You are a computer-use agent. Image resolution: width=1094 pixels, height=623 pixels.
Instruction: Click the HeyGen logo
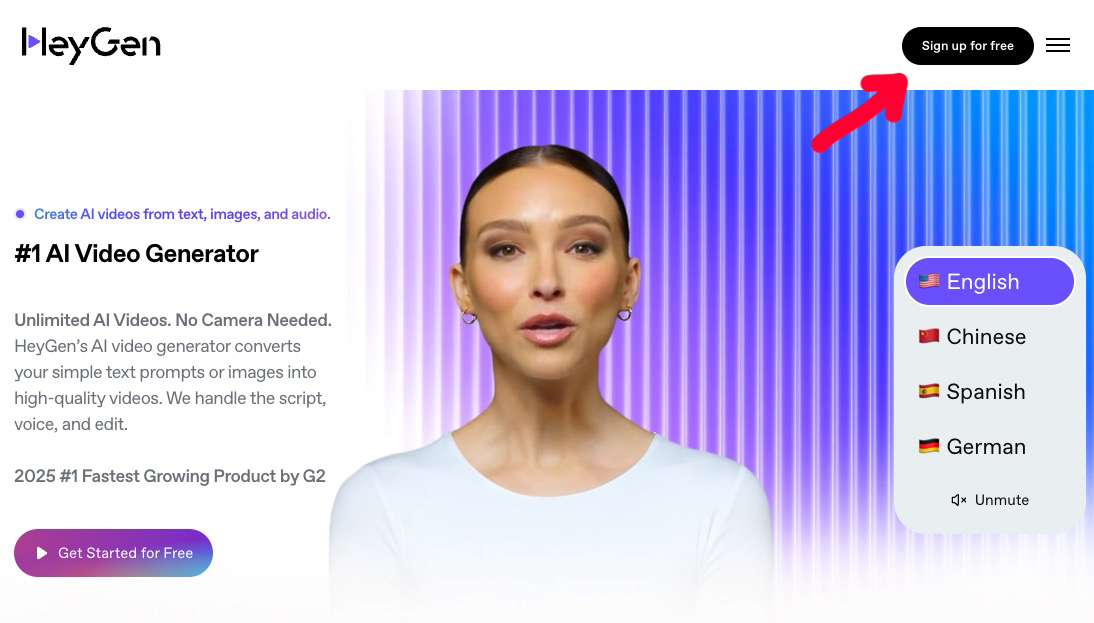(x=91, y=45)
